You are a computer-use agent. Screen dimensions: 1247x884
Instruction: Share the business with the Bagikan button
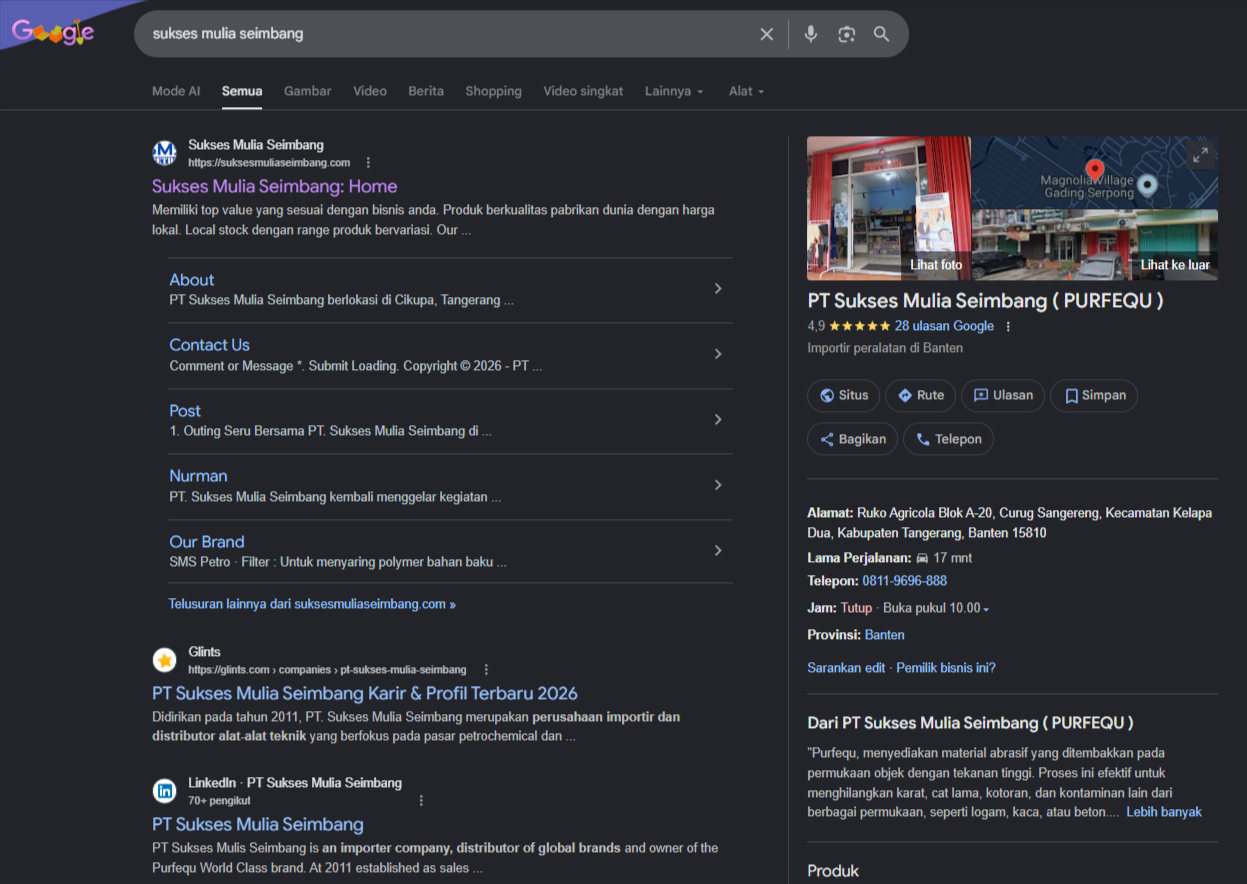(853, 439)
